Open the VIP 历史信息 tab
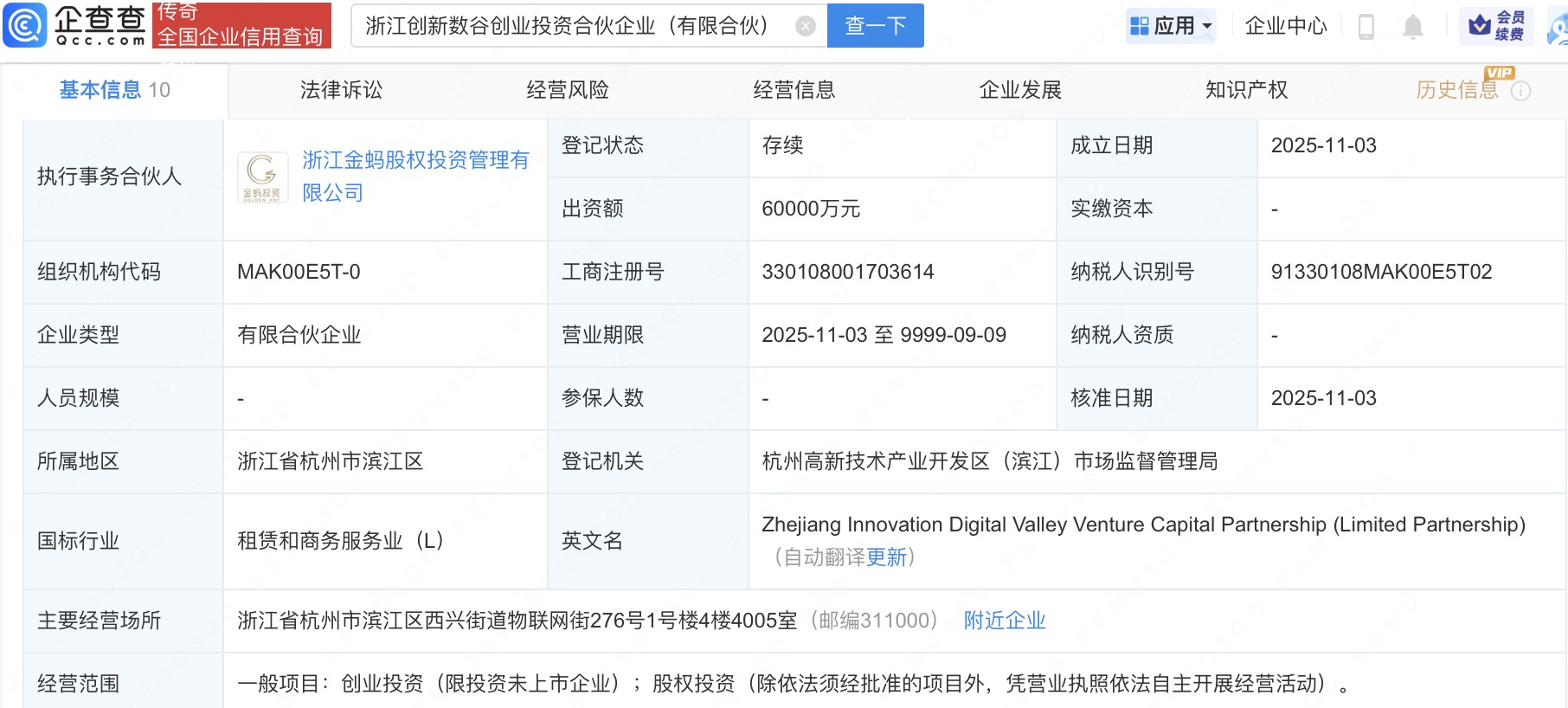1568x708 pixels. pos(1456,90)
